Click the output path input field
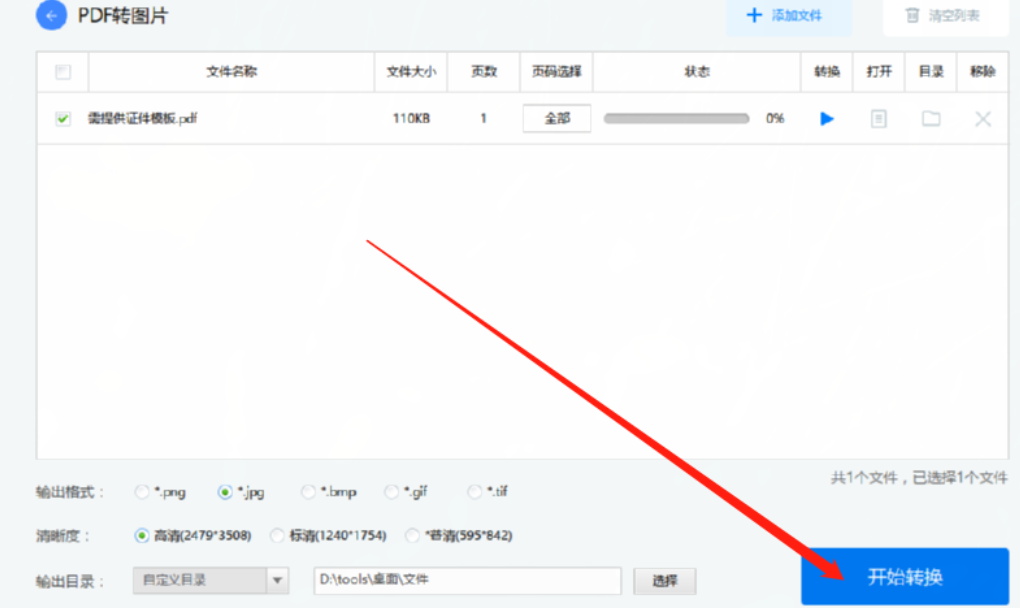1020x608 pixels. tap(467, 580)
